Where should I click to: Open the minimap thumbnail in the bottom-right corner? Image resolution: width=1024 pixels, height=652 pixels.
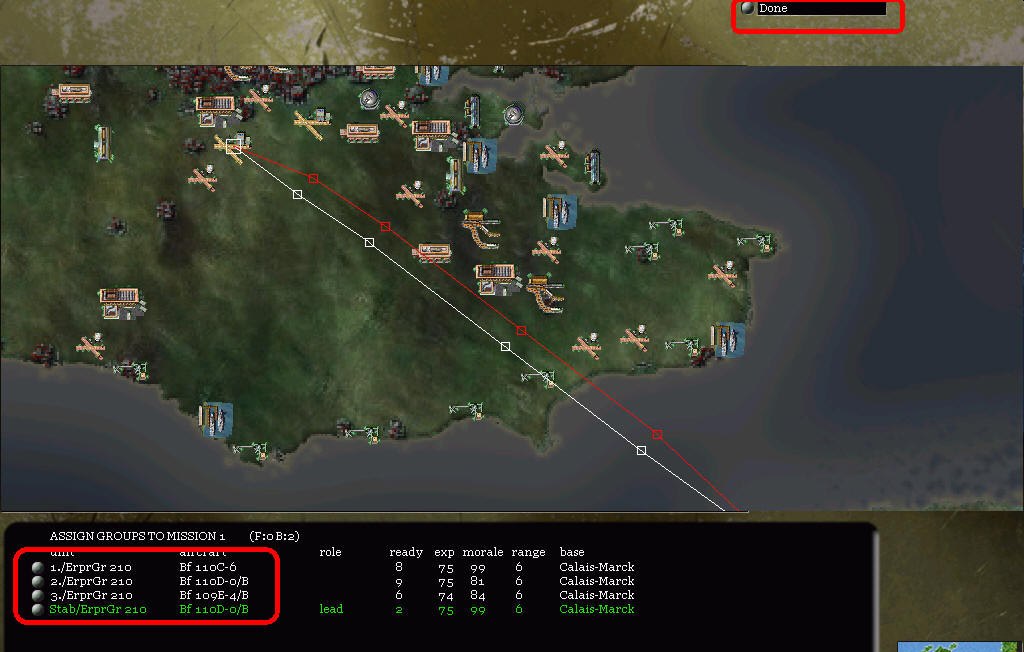[960, 646]
